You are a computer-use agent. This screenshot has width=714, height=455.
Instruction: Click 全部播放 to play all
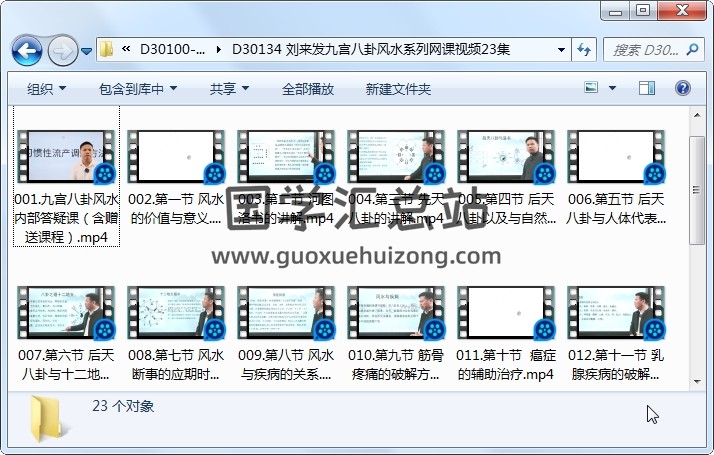[x=308, y=89]
